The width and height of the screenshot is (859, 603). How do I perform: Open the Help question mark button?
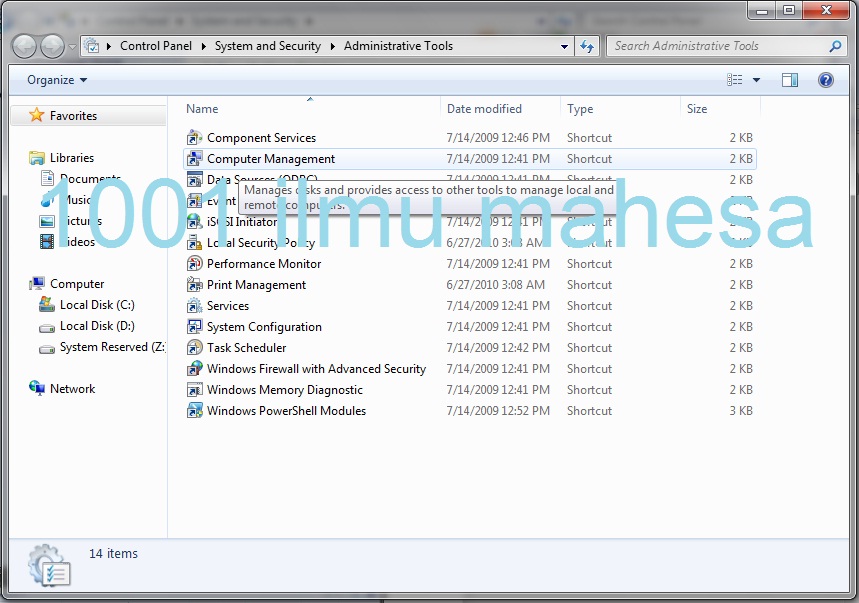(x=826, y=80)
